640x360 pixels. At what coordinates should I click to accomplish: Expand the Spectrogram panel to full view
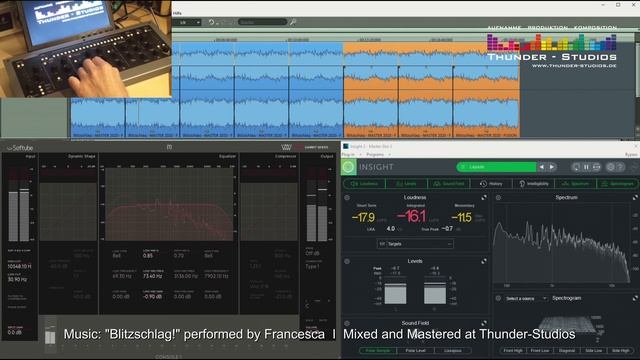click(635, 298)
